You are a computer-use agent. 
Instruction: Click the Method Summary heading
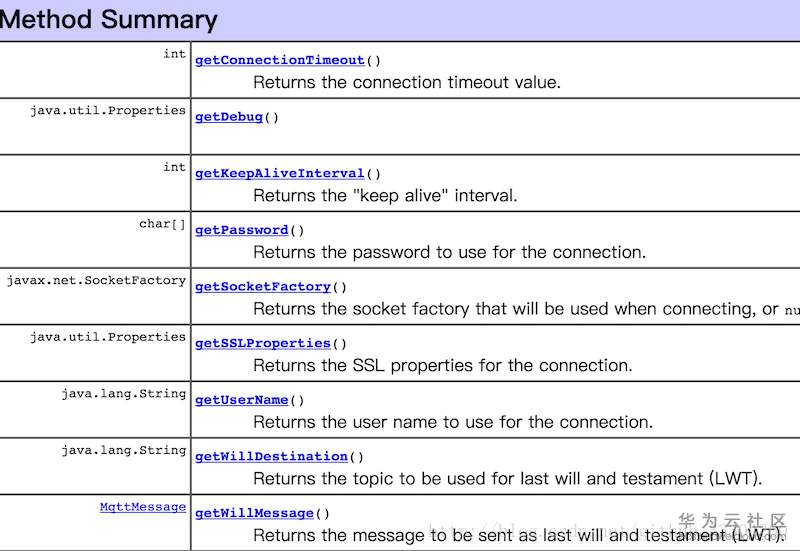pos(109,19)
